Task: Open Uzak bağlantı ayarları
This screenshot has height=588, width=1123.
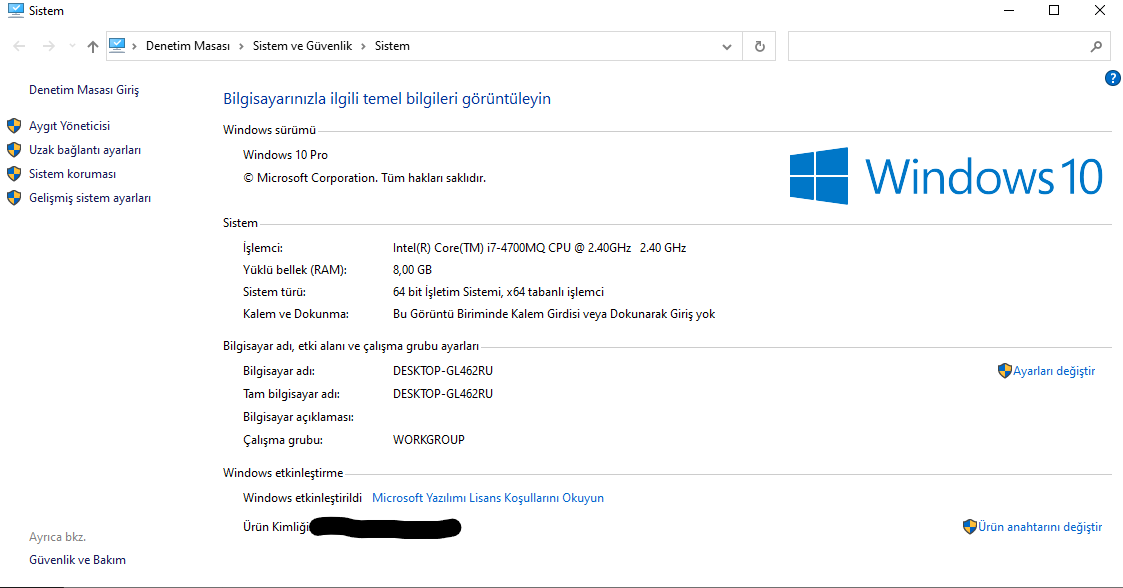Action: click(85, 150)
